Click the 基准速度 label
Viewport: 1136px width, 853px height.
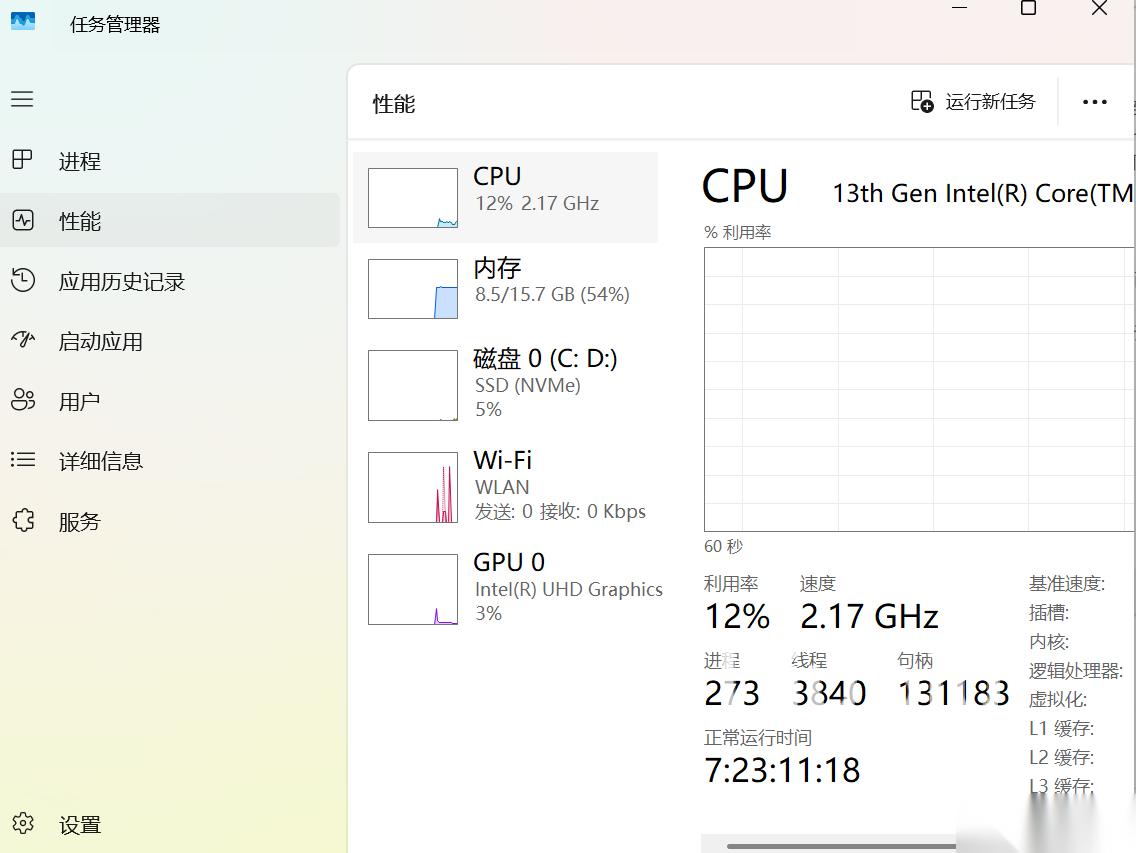click(1066, 583)
